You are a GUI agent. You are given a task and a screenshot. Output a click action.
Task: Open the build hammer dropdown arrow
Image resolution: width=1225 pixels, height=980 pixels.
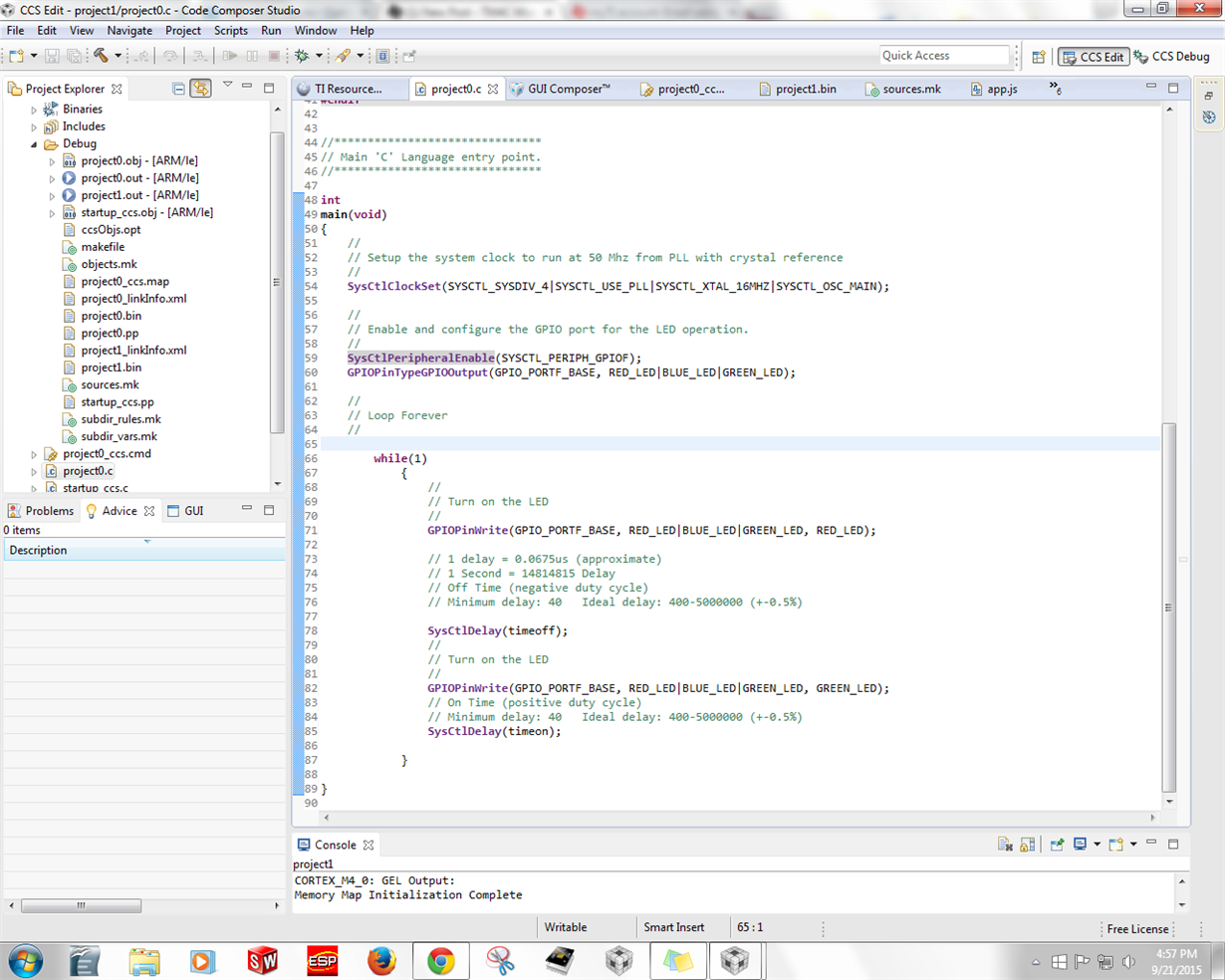(118, 56)
